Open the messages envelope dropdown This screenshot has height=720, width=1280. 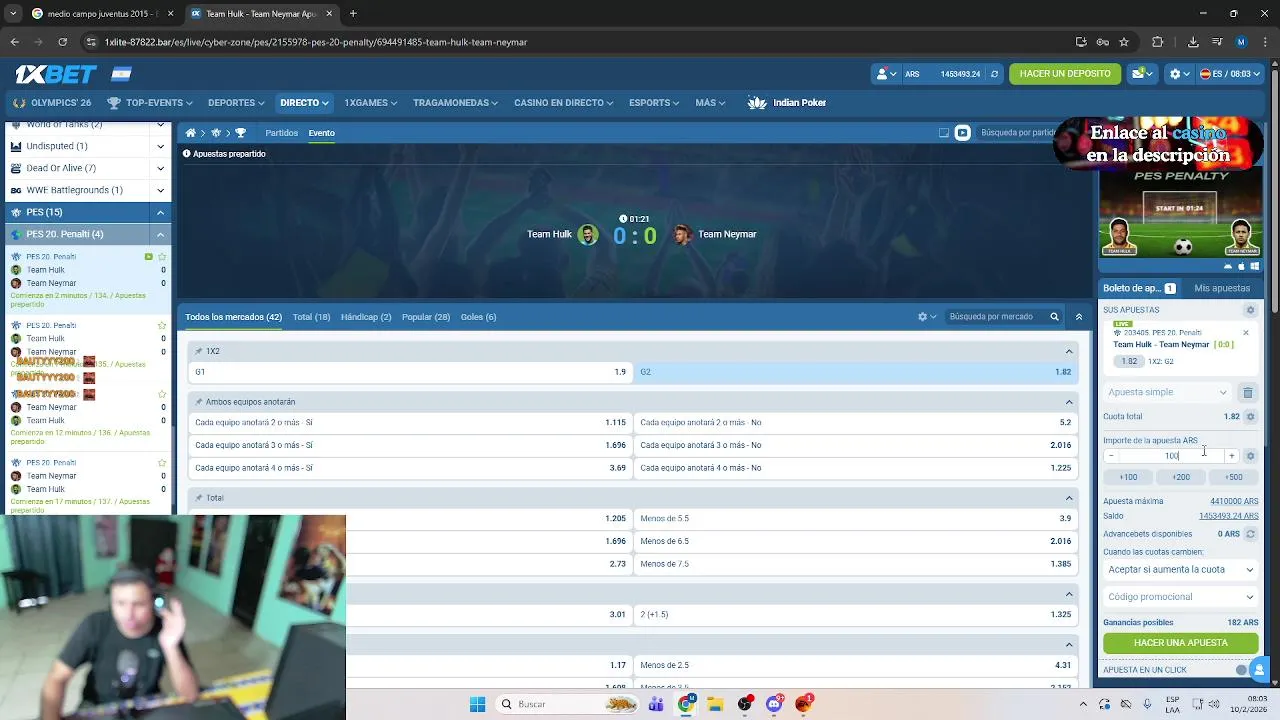[1141, 74]
